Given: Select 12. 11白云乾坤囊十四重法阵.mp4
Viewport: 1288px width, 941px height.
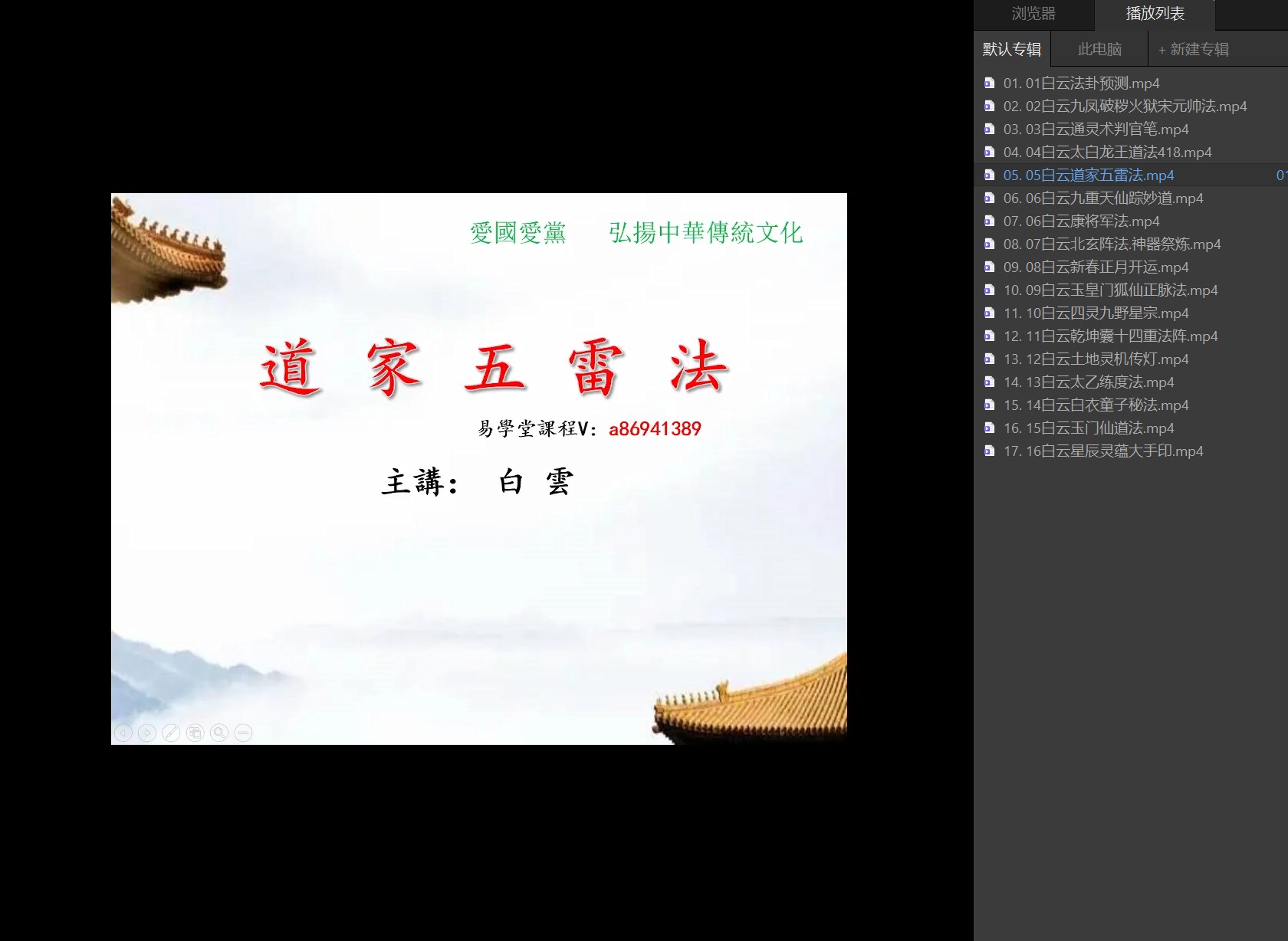Looking at the screenshot, I should [x=1110, y=336].
